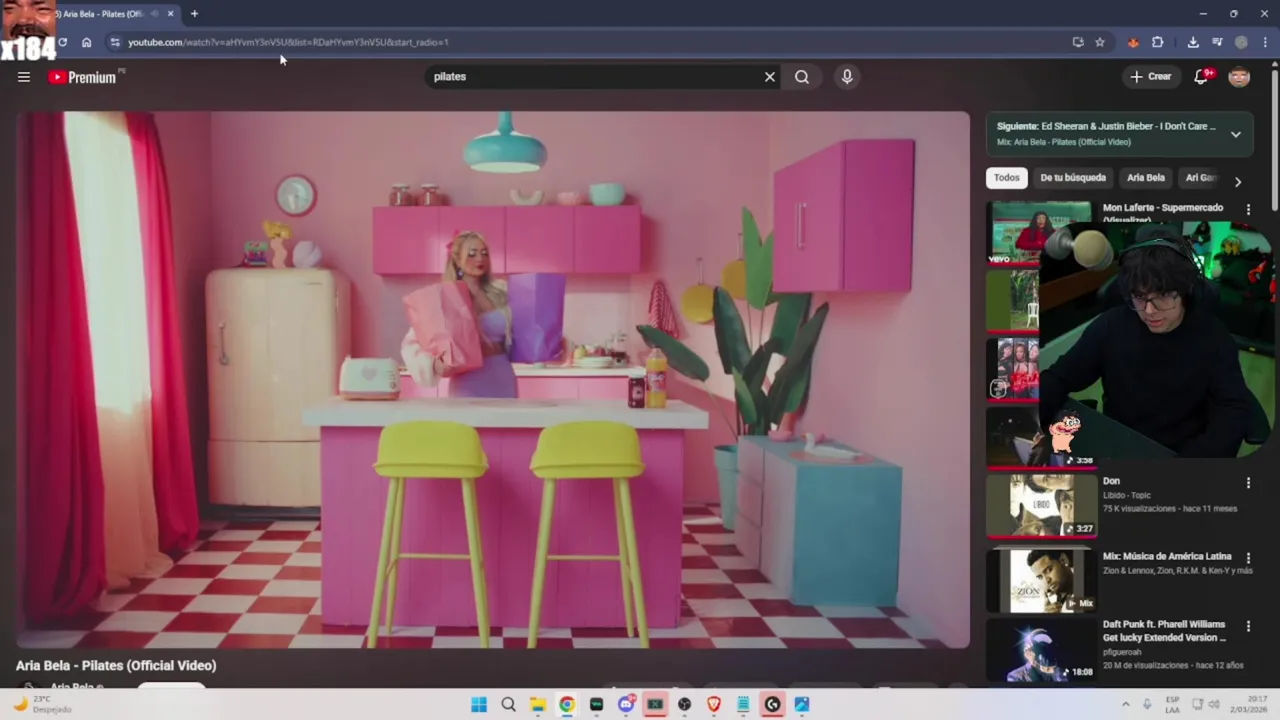
Task: Select the Todos filter chip
Action: [x=1007, y=178]
